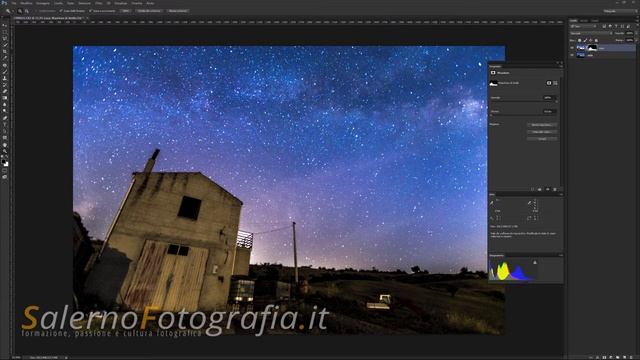Select the Quick Selection tool

4,44
